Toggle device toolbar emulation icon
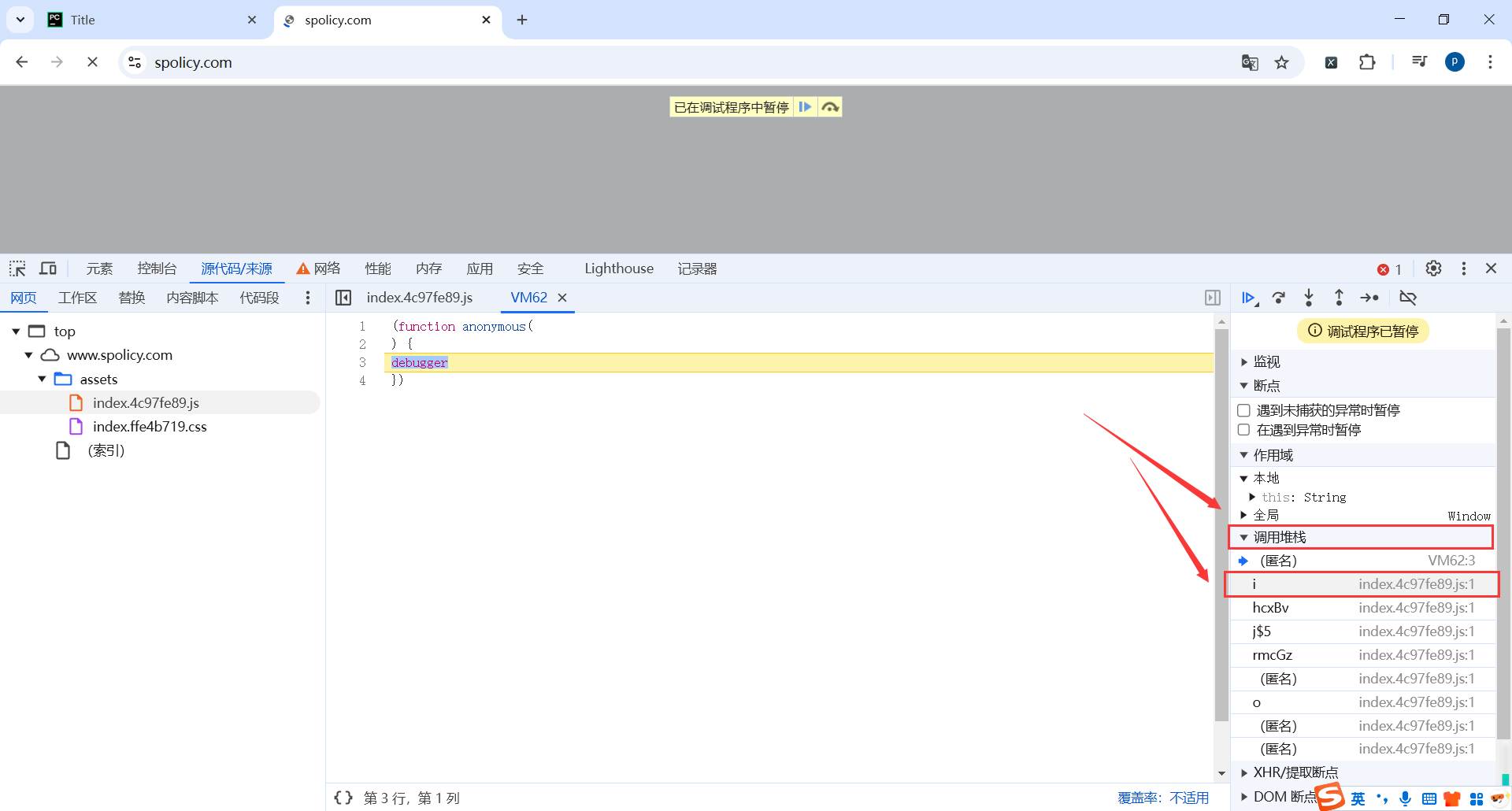This screenshot has width=1512, height=811. (48, 268)
